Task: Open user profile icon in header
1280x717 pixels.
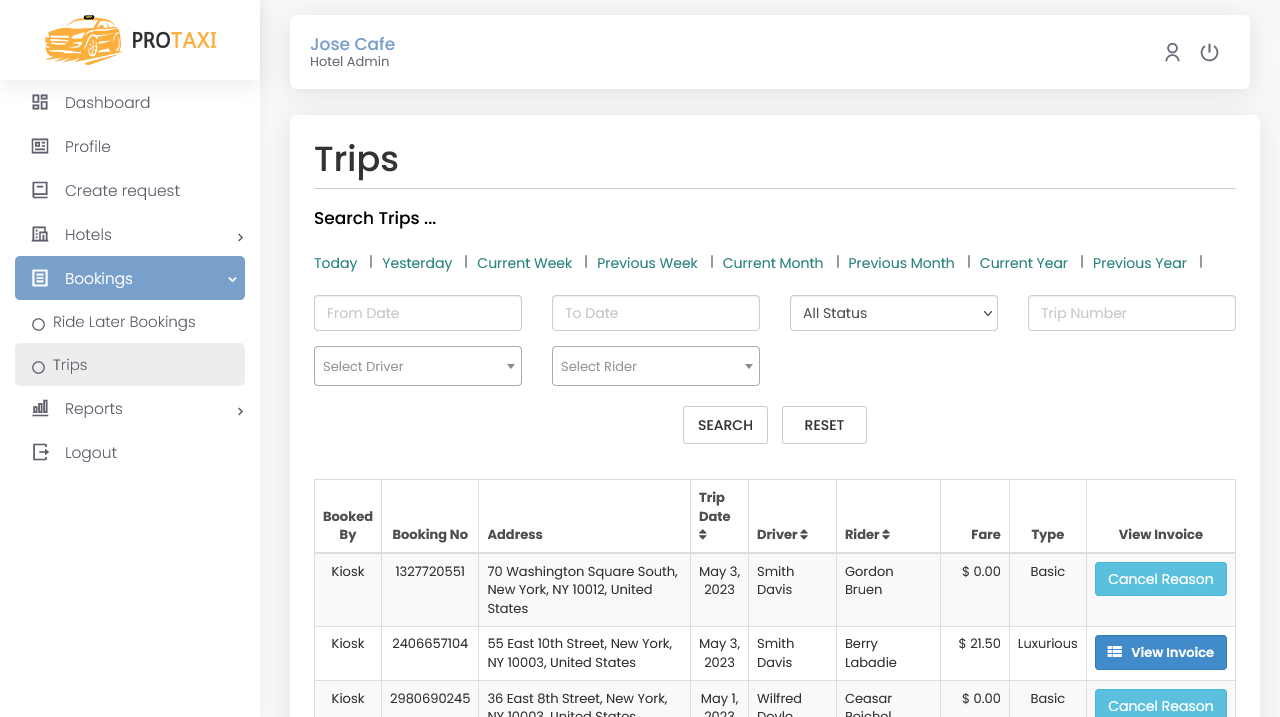Action: click(x=1172, y=52)
